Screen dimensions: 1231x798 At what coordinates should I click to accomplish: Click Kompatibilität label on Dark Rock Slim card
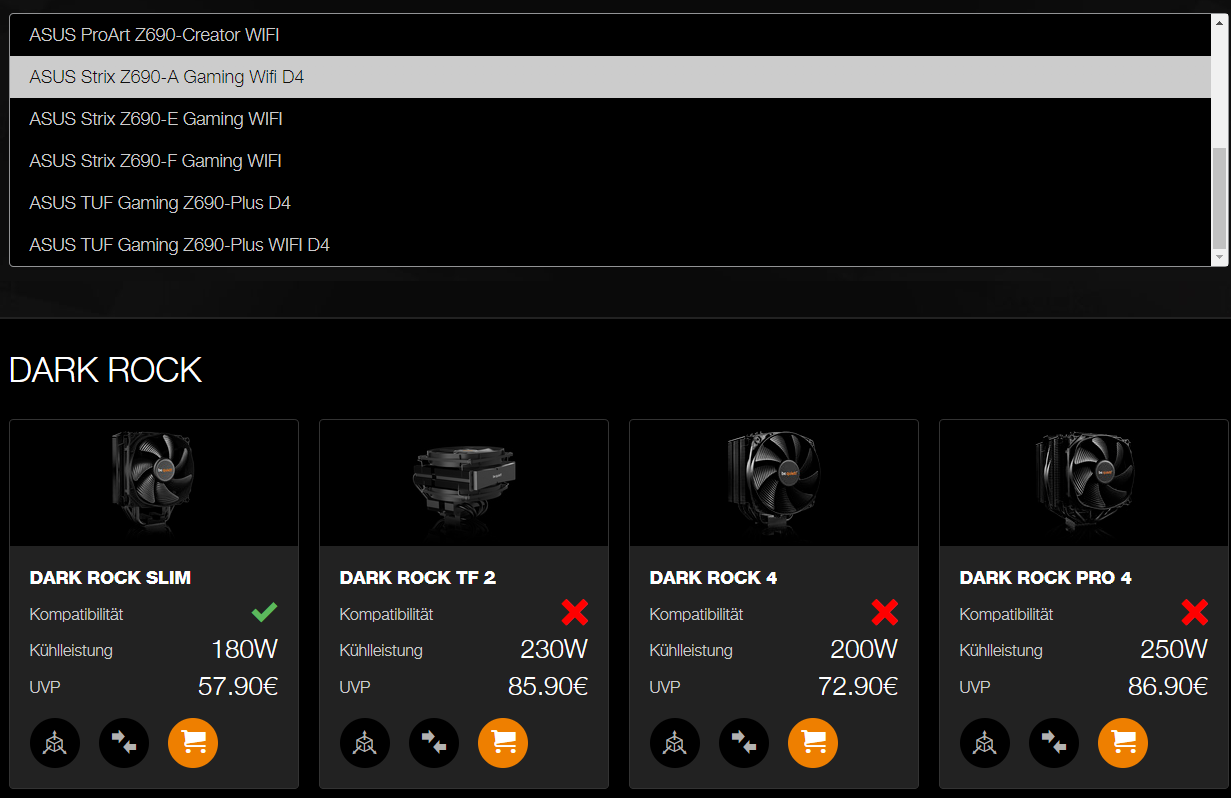(x=77, y=614)
